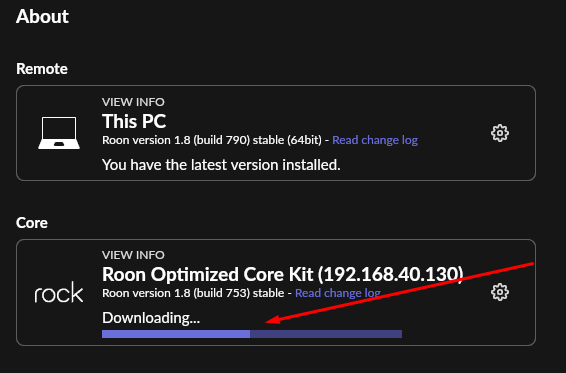Click the About page heading

[x=42, y=17]
